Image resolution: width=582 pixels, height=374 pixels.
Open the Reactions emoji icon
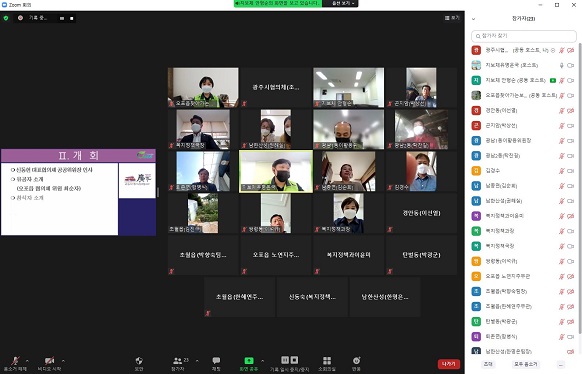tap(356, 360)
